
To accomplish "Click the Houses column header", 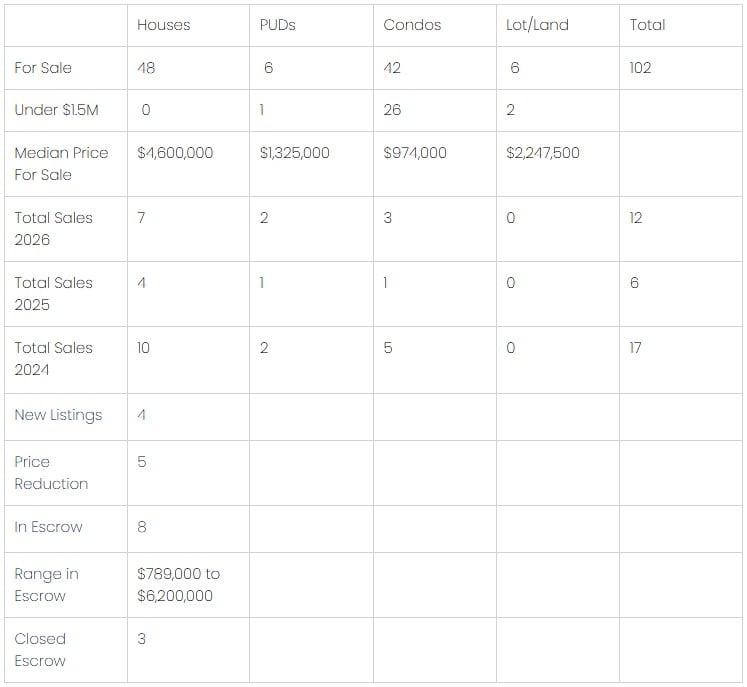I will click(x=163, y=25).
